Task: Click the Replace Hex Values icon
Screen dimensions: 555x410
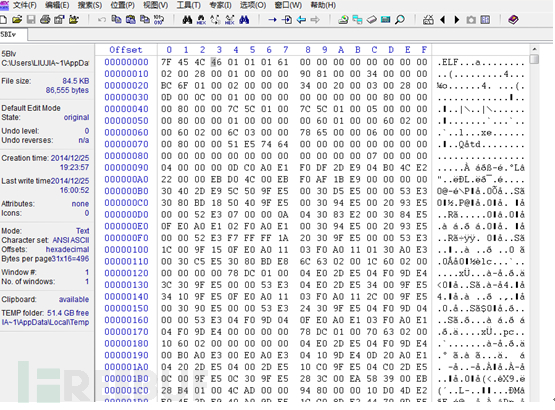Action: click(230, 19)
